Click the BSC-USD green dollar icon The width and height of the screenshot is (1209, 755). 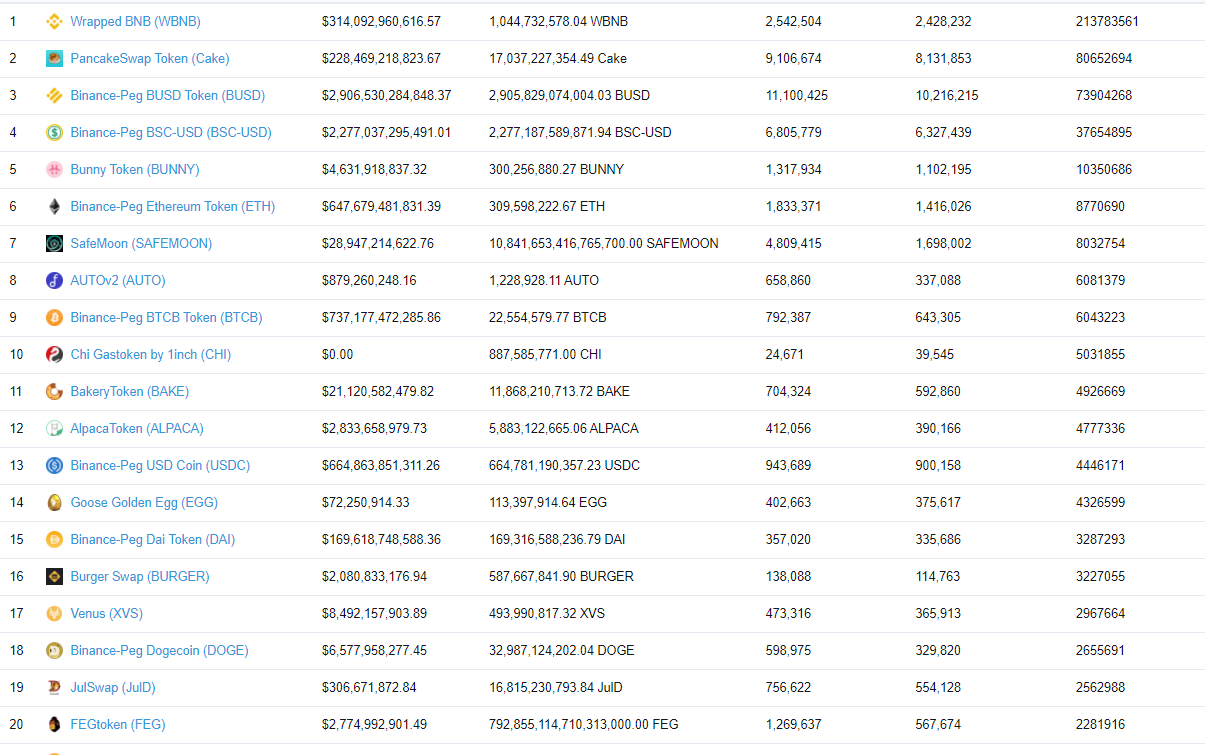point(54,132)
